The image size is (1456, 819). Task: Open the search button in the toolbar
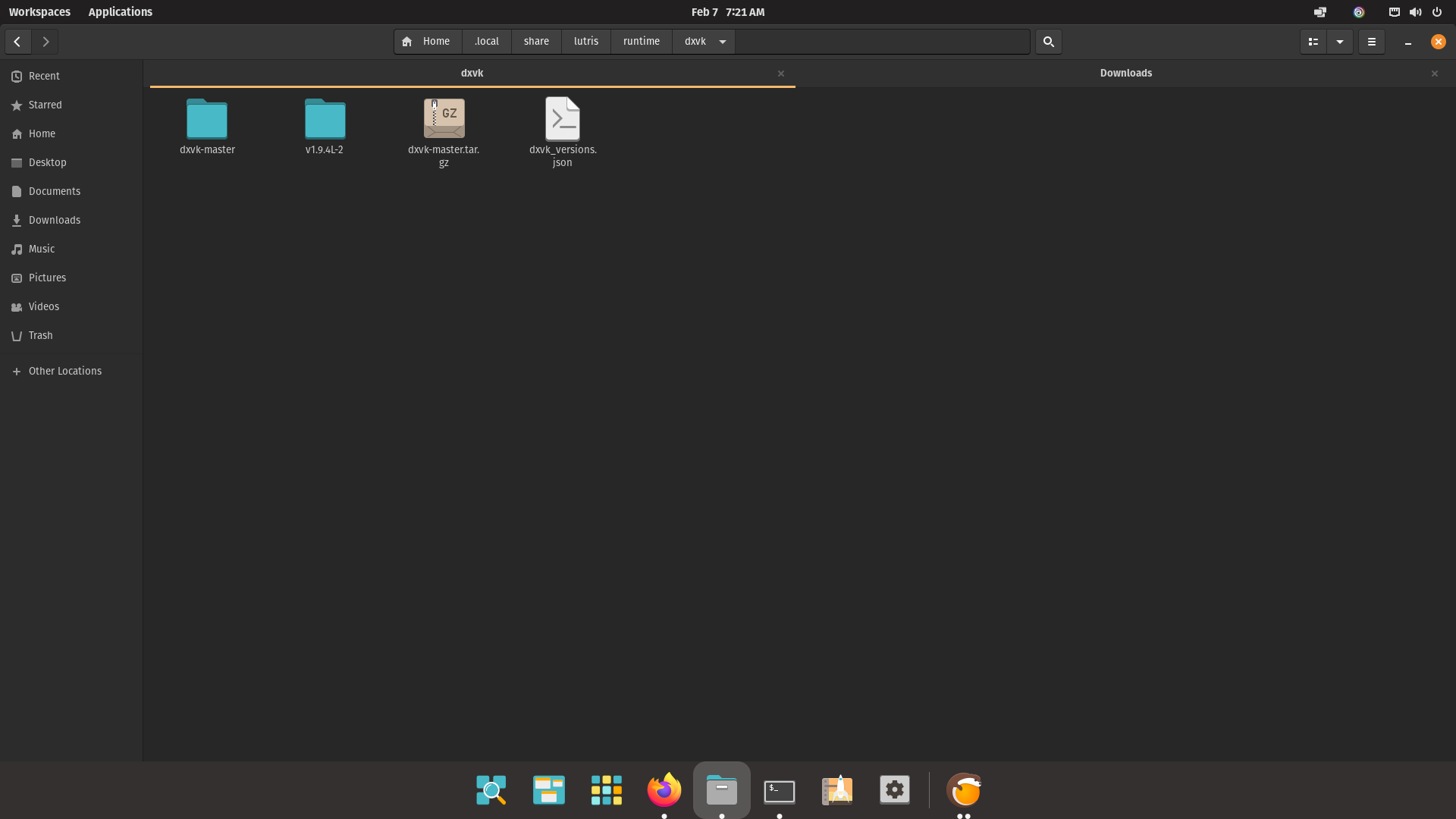tap(1049, 42)
